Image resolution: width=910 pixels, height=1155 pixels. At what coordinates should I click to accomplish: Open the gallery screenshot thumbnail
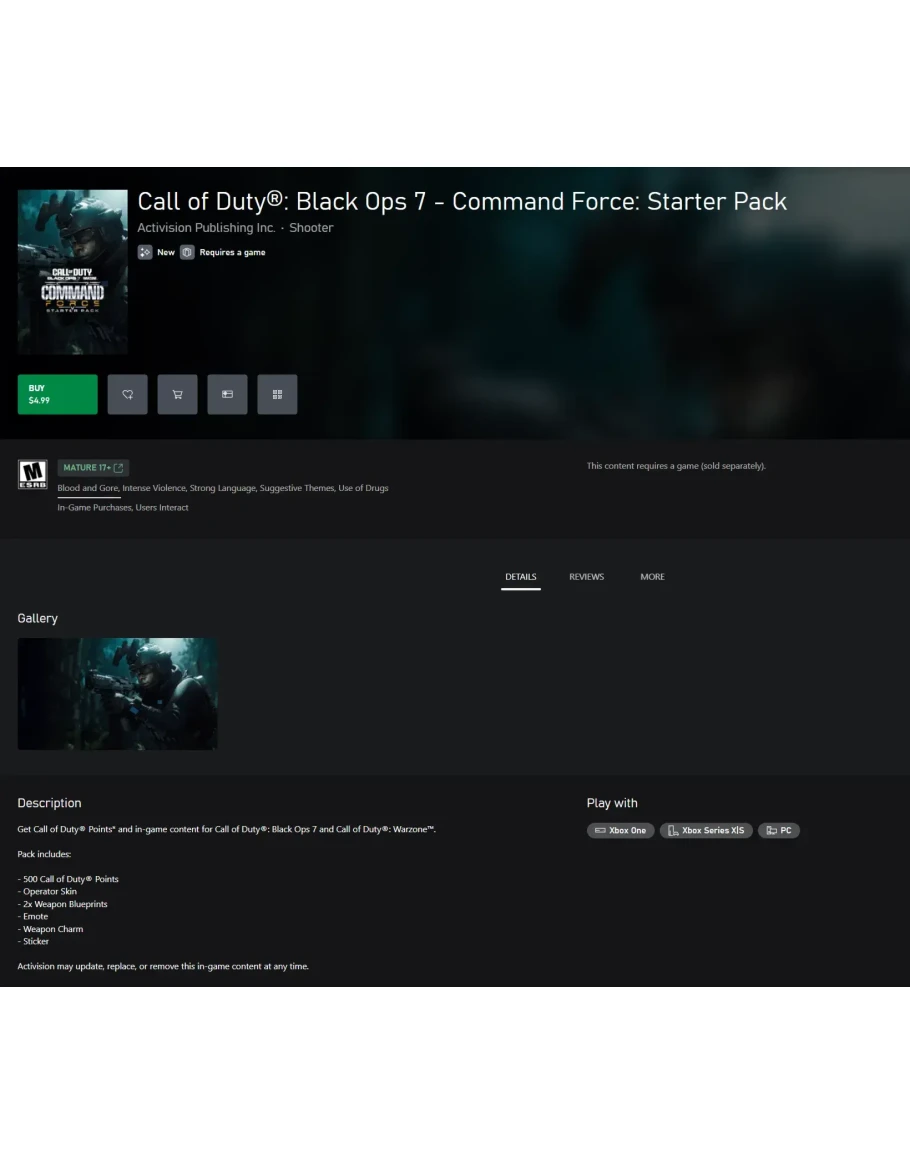[117, 694]
